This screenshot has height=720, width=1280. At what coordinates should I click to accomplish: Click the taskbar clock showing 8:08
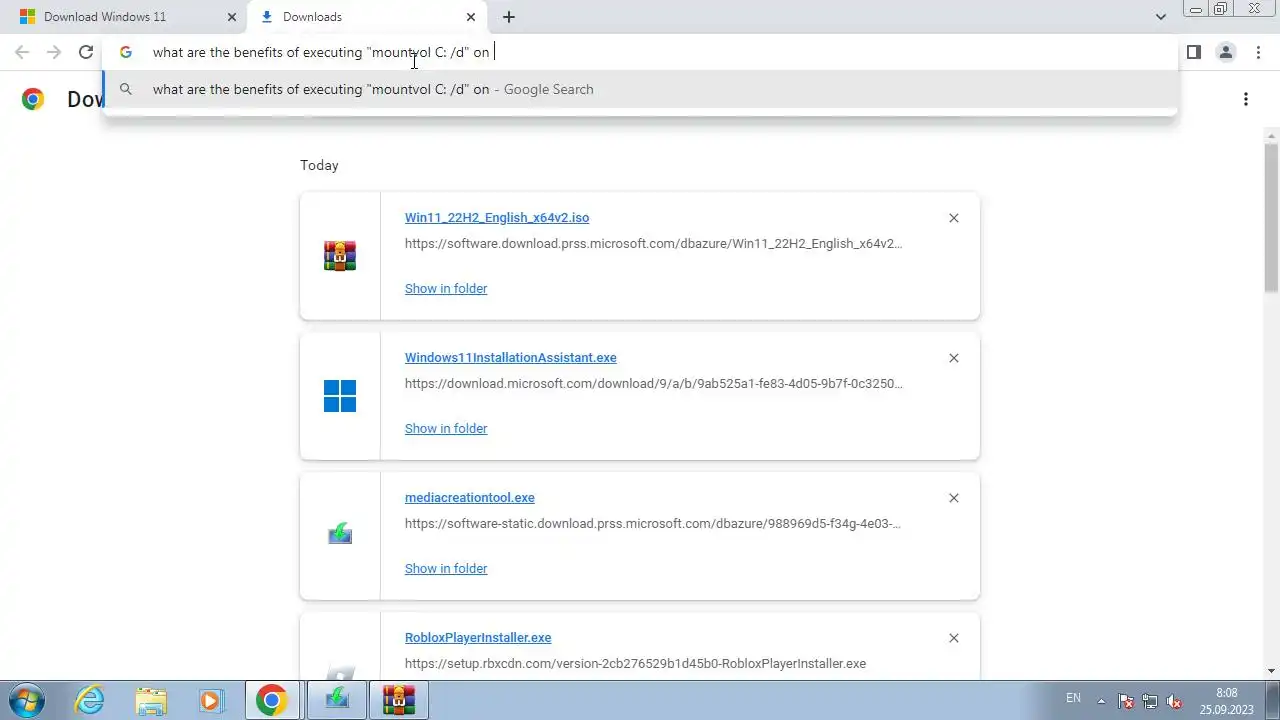(x=1227, y=700)
